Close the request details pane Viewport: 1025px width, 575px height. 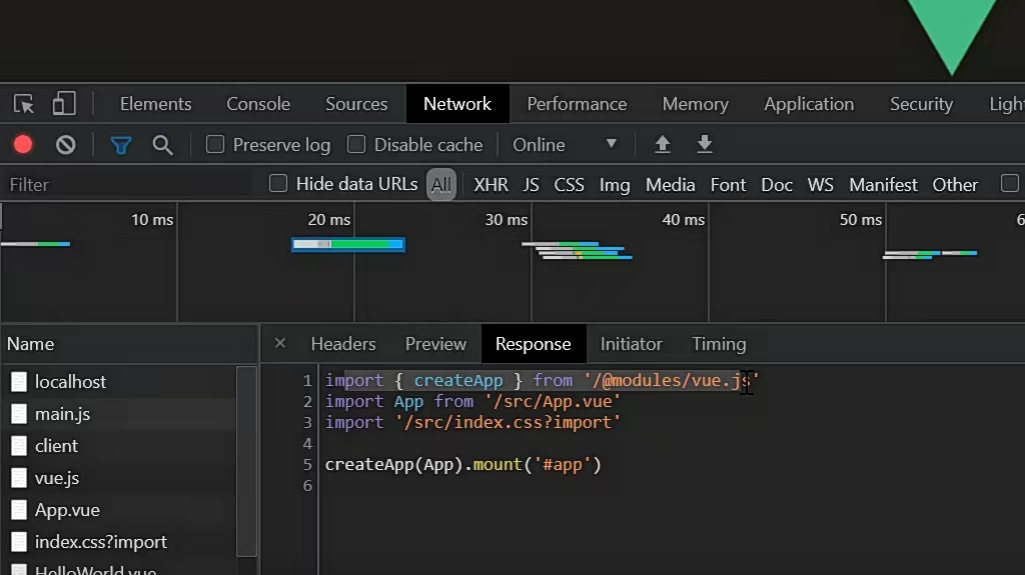tap(280, 343)
